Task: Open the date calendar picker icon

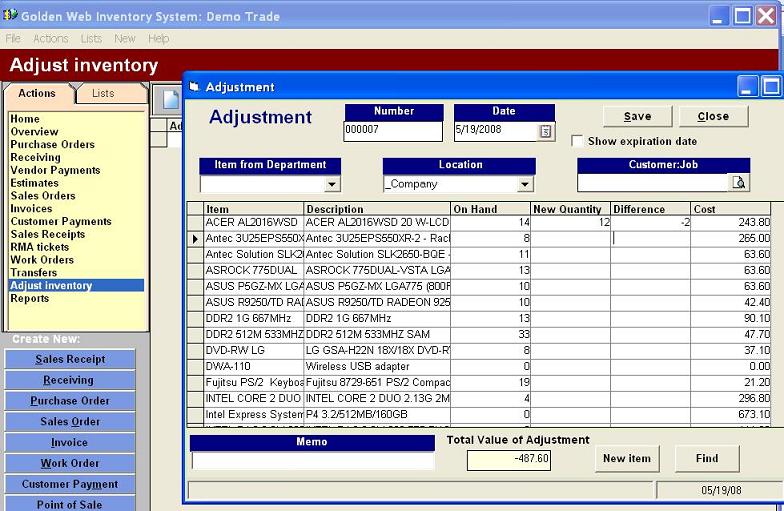Action: click(546, 132)
